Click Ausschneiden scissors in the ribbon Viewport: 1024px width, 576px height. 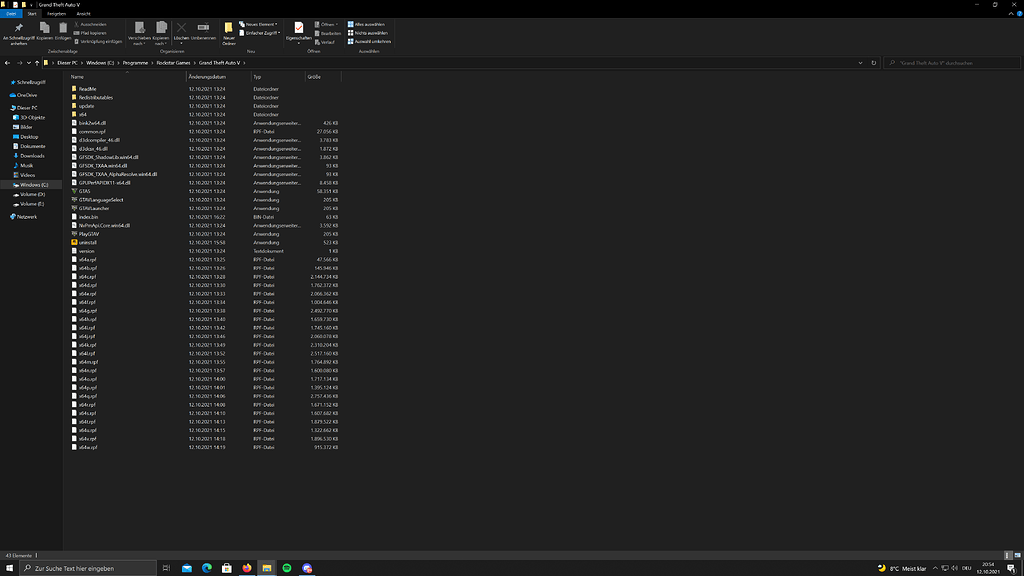pyautogui.click(x=90, y=24)
